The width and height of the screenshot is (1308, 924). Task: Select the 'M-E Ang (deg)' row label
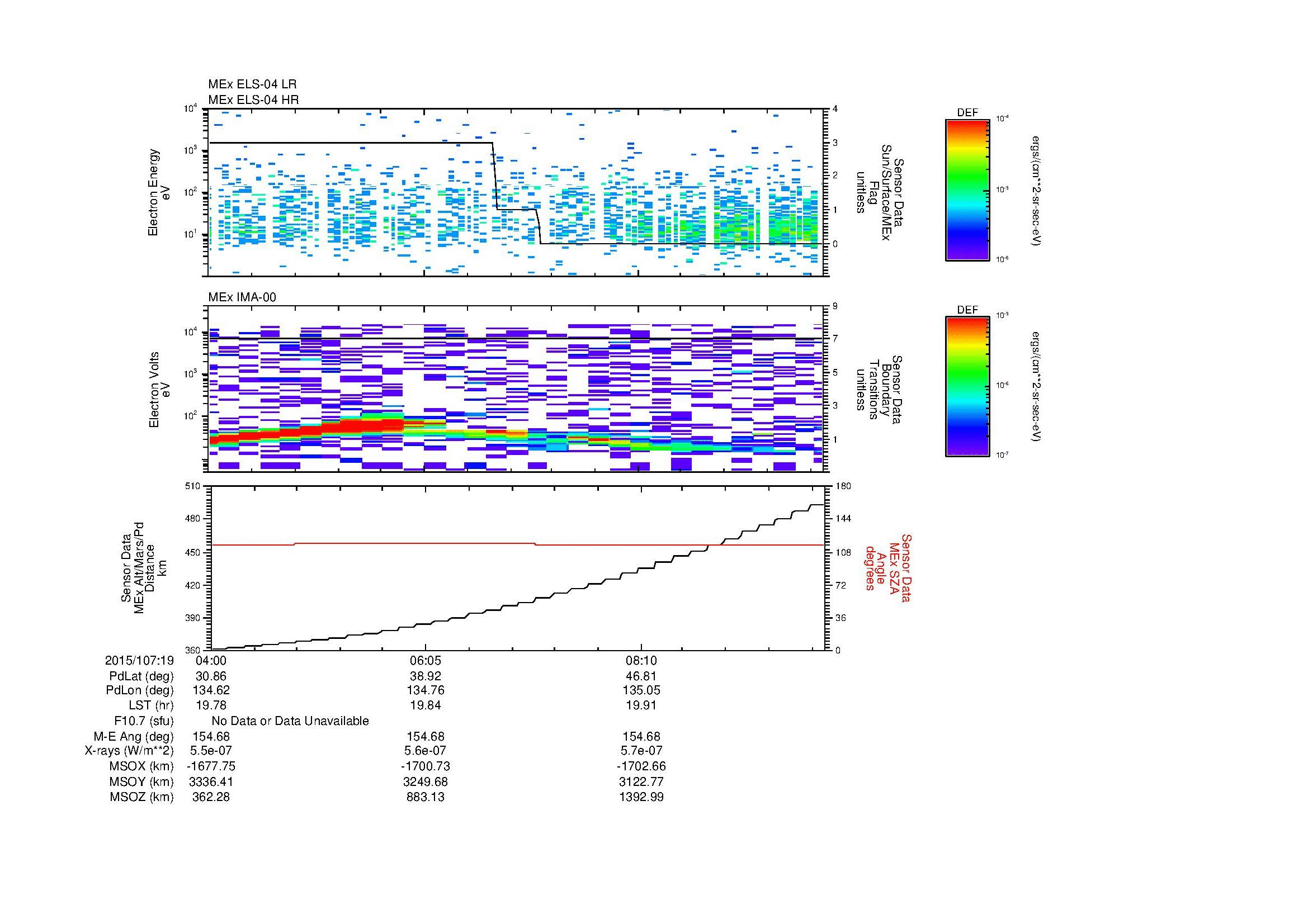(134, 737)
